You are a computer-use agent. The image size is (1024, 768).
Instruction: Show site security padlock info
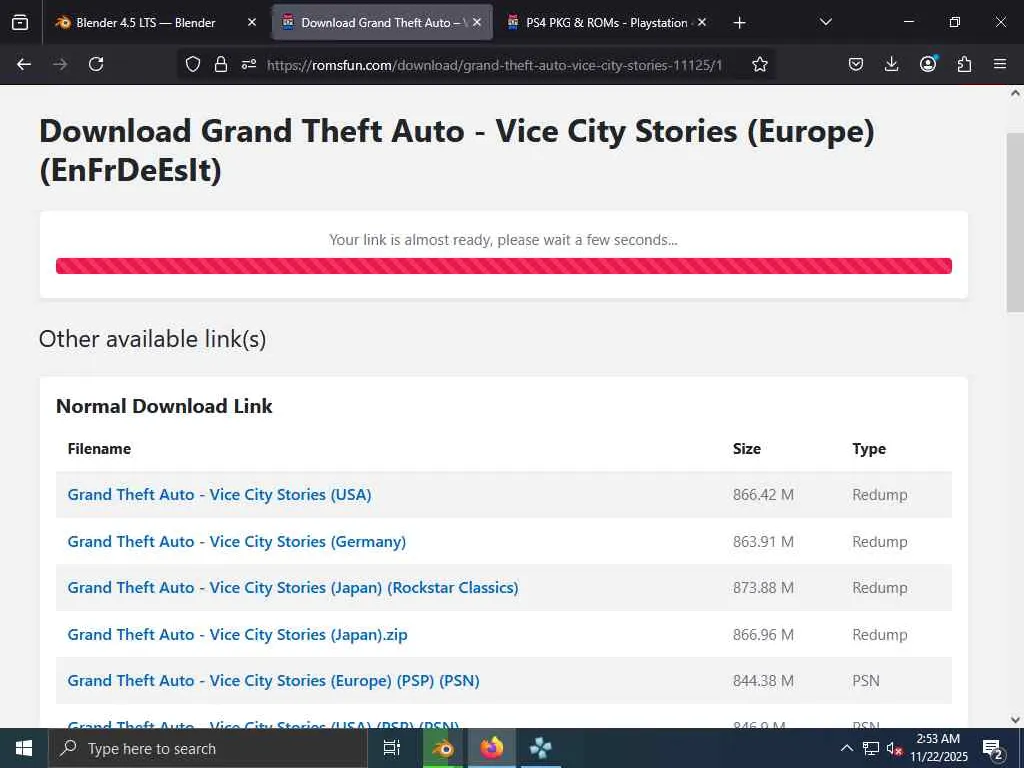point(221,64)
